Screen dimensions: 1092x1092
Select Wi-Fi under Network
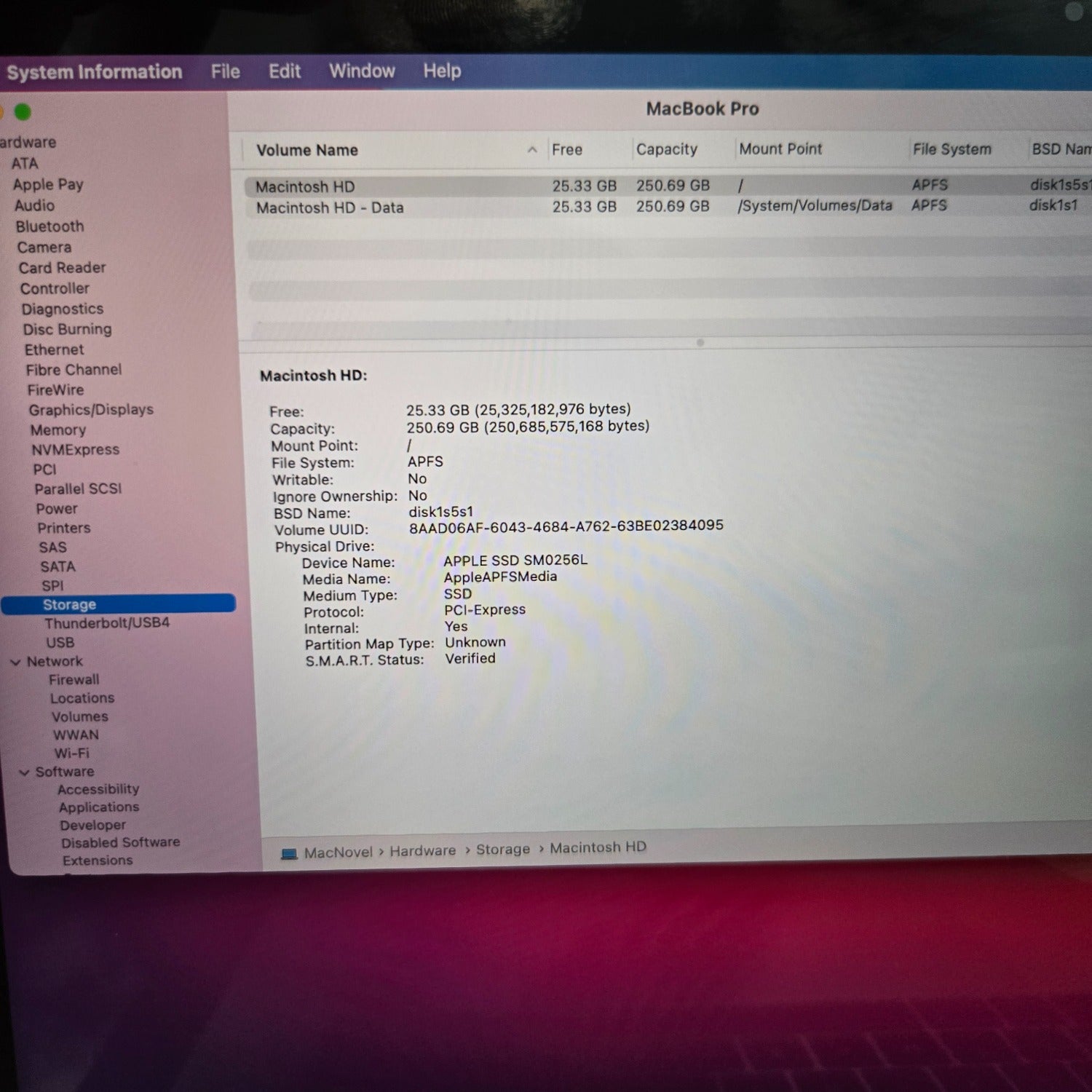point(71,753)
